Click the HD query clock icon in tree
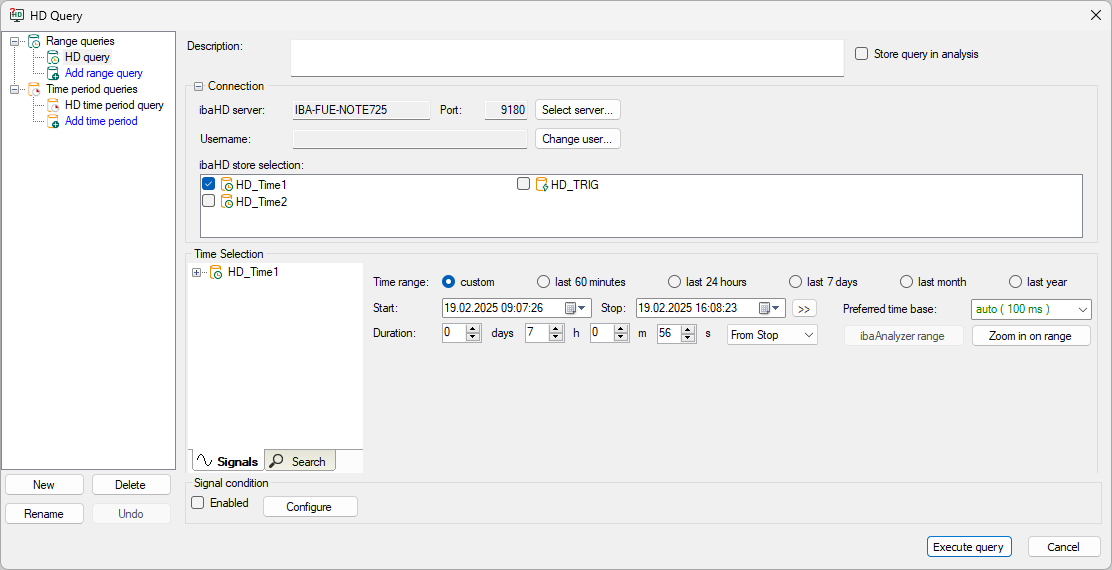The image size is (1112, 570). (x=54, y=58)
